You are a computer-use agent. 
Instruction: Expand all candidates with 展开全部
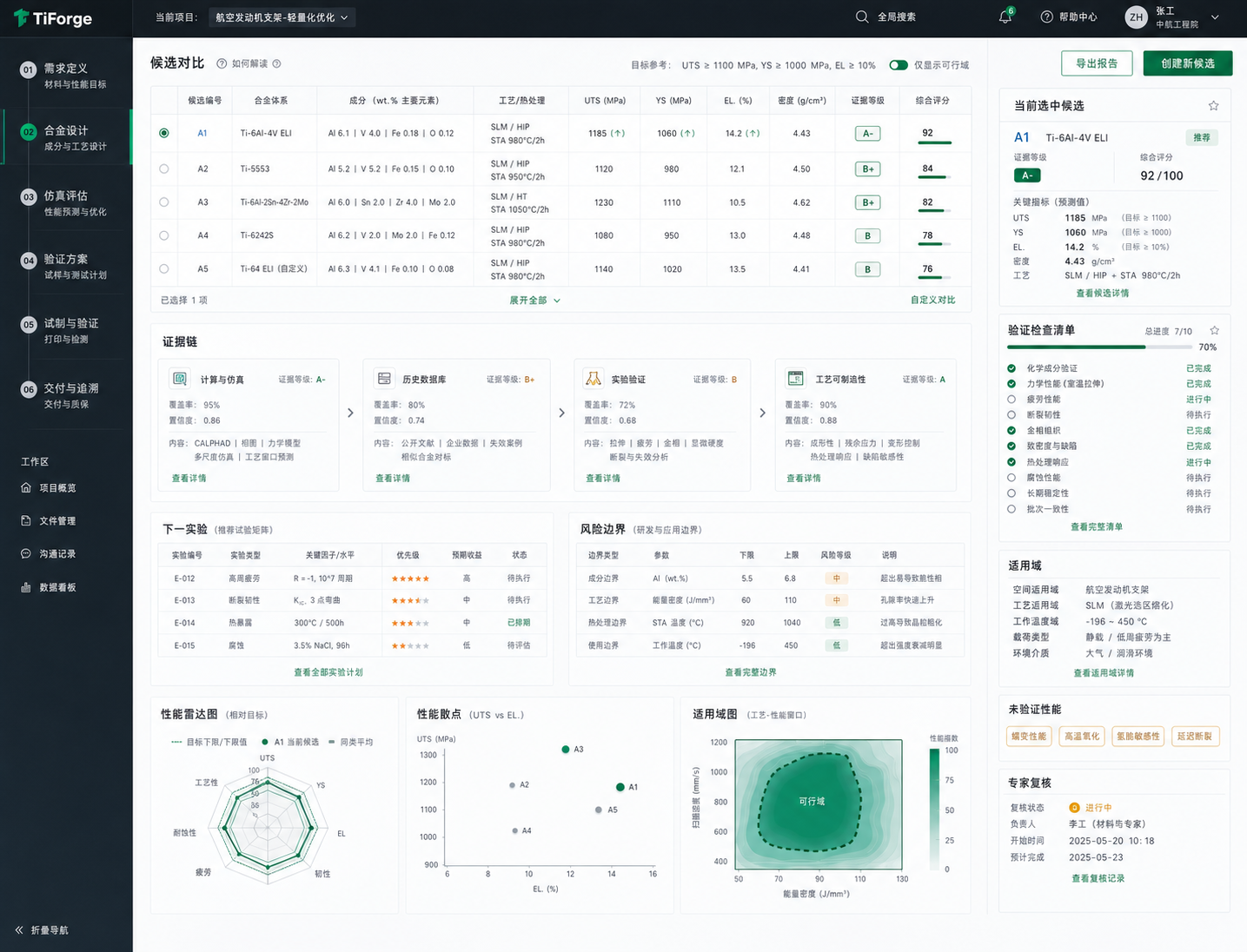click(x=534, y=301)
